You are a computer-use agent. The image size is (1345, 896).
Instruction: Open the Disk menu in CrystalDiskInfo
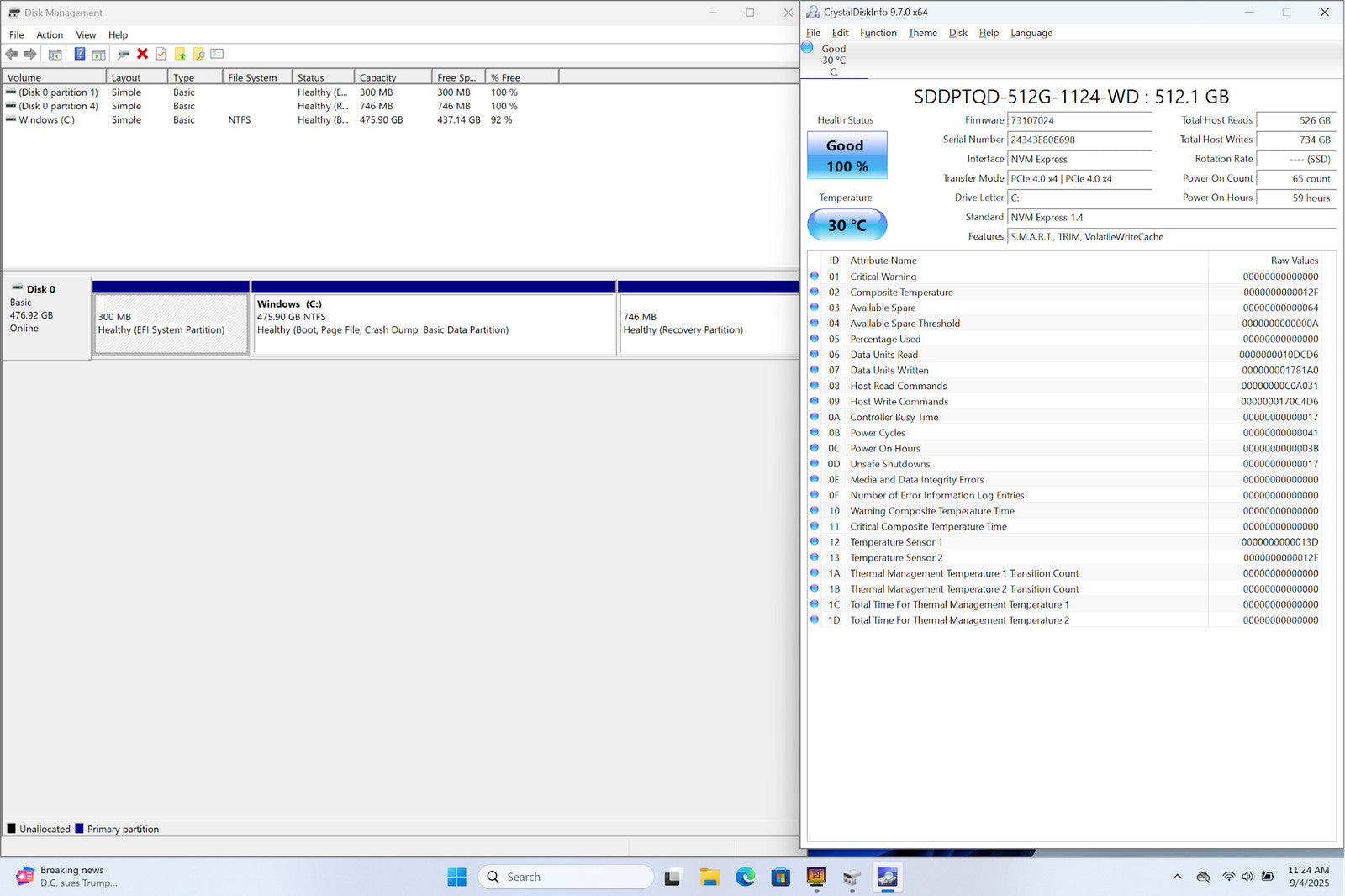pyautogui.click(x=958, y=33)
